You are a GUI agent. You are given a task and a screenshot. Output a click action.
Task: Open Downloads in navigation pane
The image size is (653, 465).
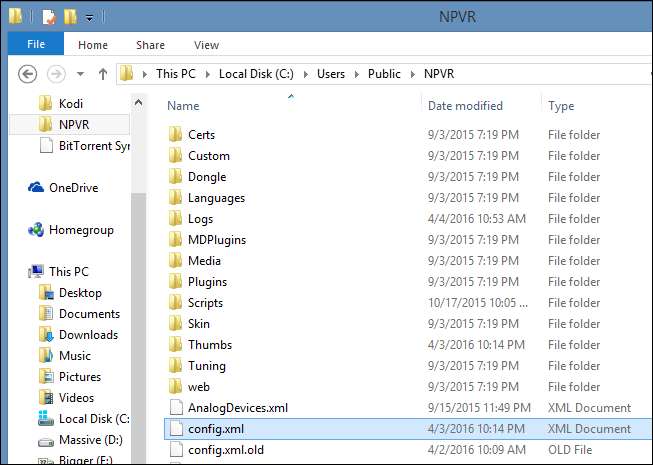[78, 335]
